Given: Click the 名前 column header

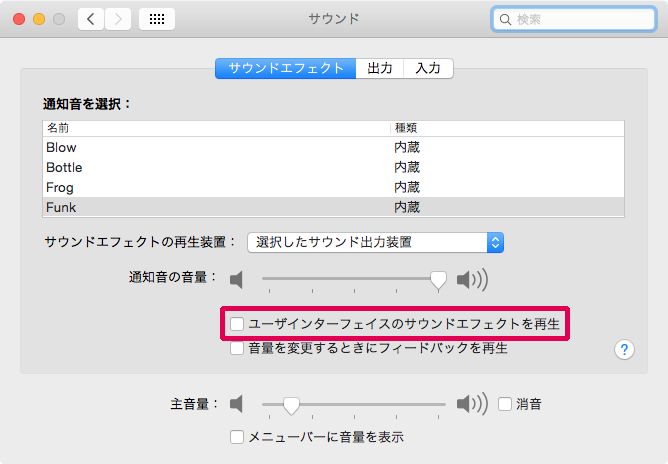Looking at the screenshot, I should [216, 128].
